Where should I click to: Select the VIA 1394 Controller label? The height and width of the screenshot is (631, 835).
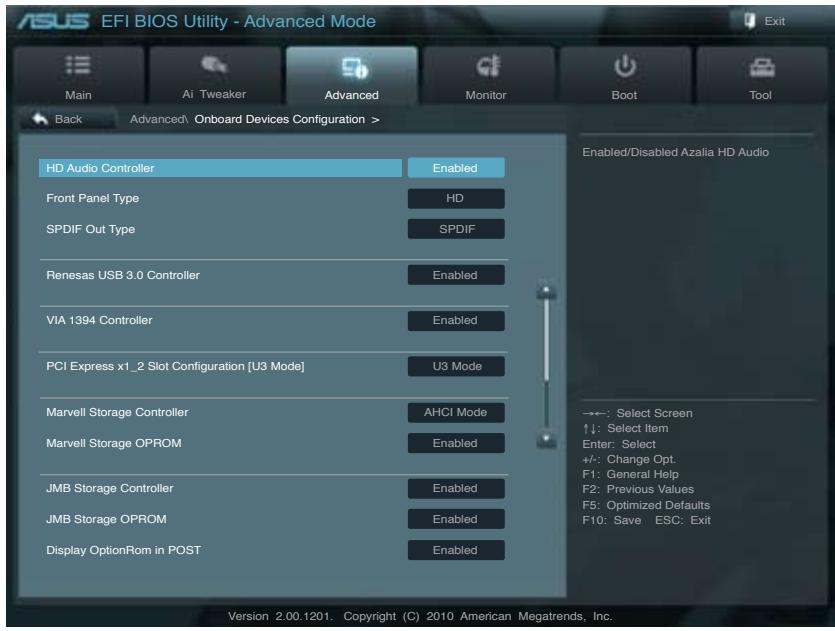coord(99,320)
